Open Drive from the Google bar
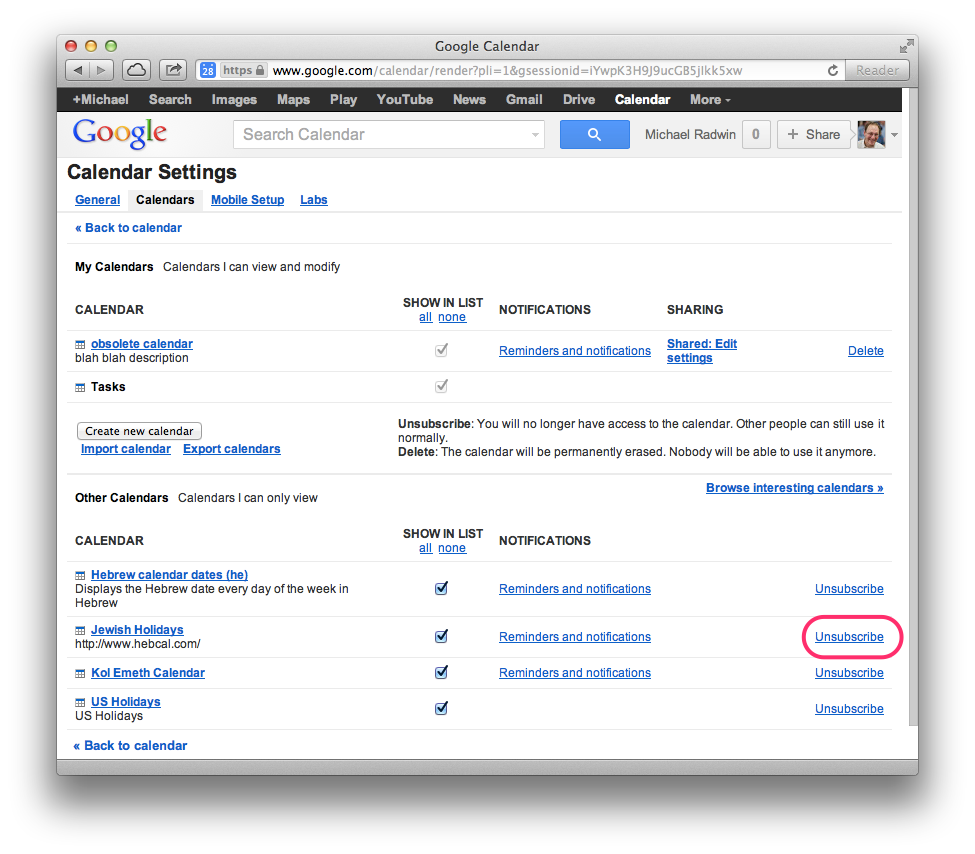This screenshot has width=975, height=854. coord(579,100)
